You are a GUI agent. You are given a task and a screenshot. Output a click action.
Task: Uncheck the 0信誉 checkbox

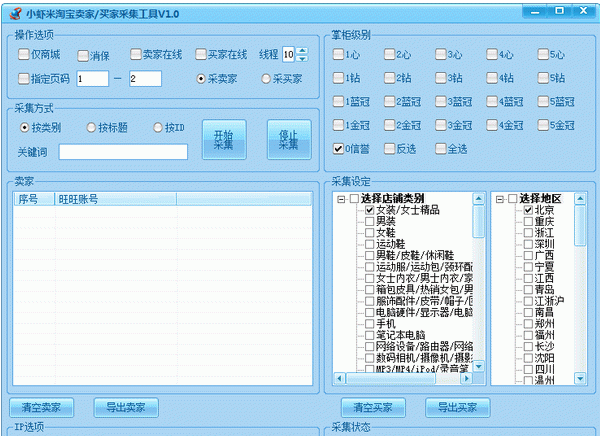click(x=339, y=148)
